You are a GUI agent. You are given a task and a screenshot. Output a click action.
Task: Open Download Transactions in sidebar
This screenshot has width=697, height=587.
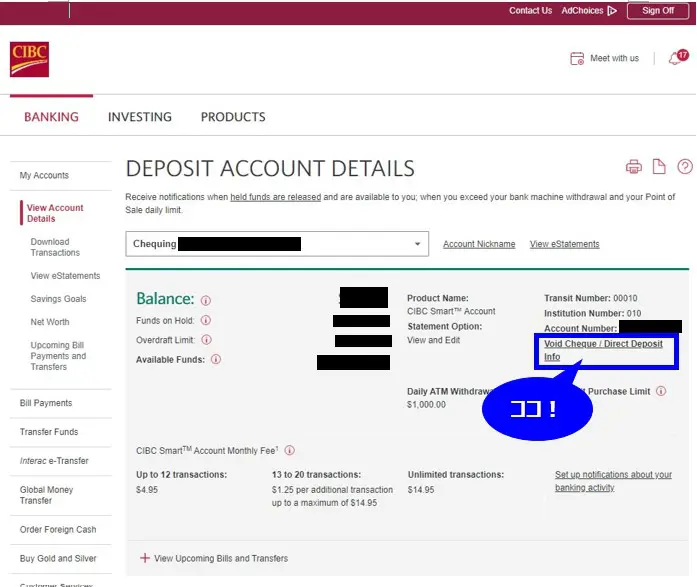55,247
